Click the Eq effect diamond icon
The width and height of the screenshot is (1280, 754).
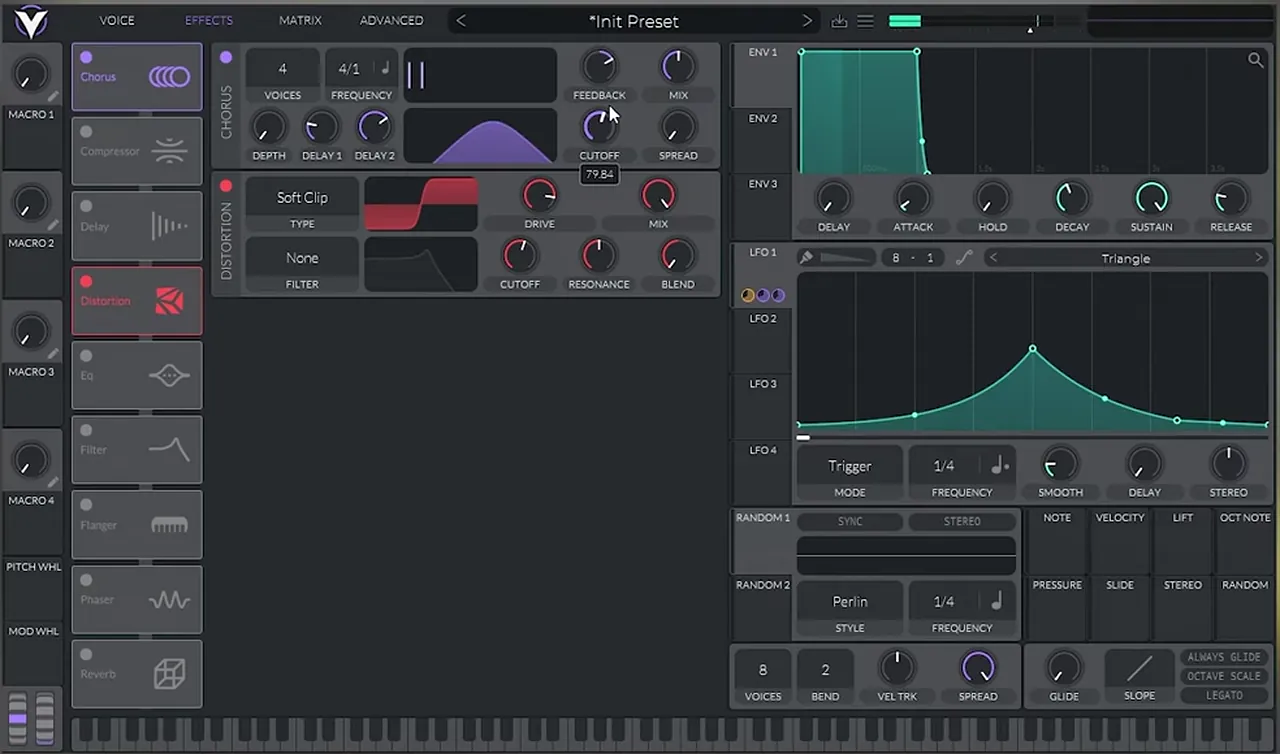[169, 376]
